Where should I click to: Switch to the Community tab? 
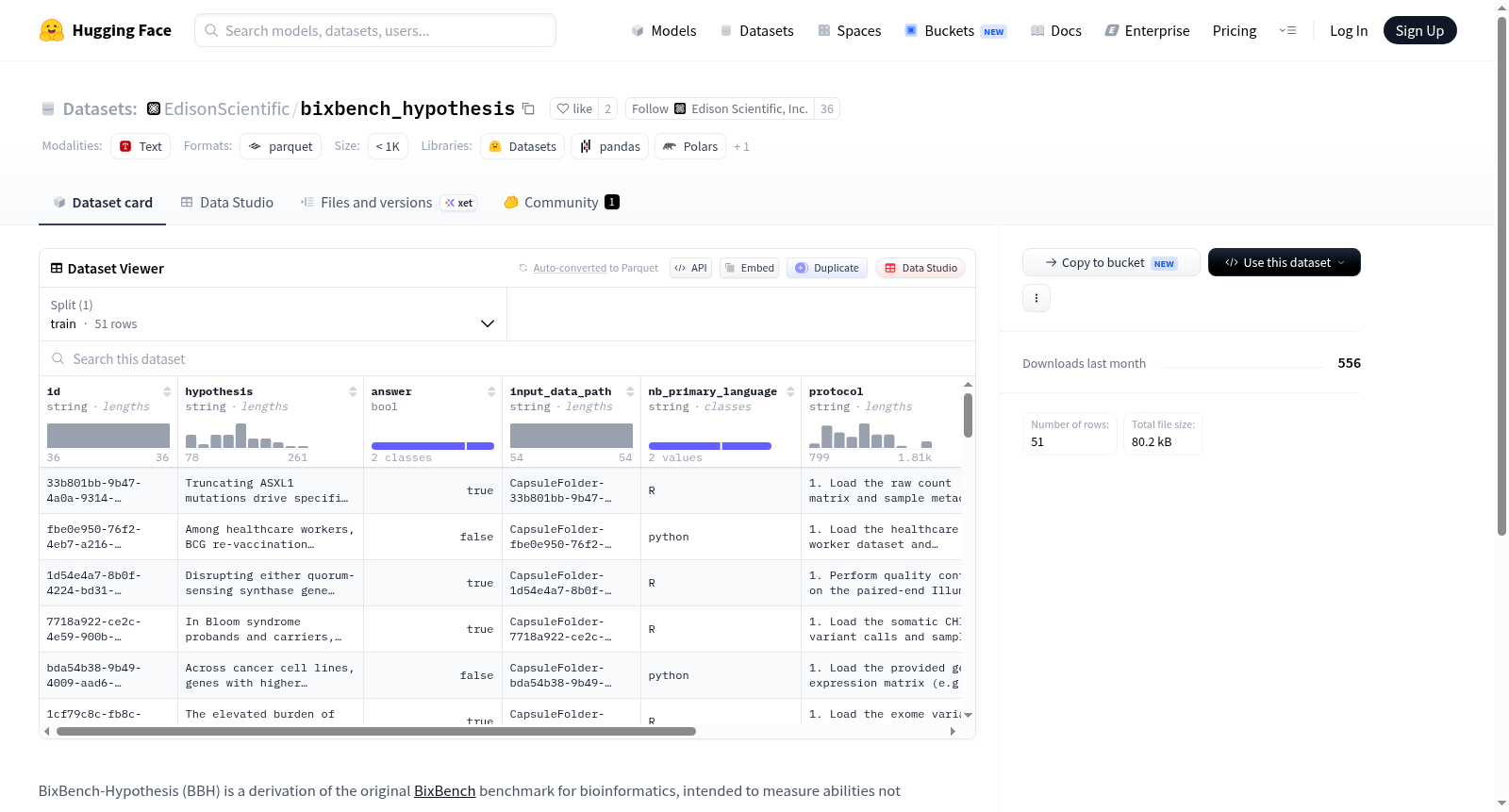point(561,203)
